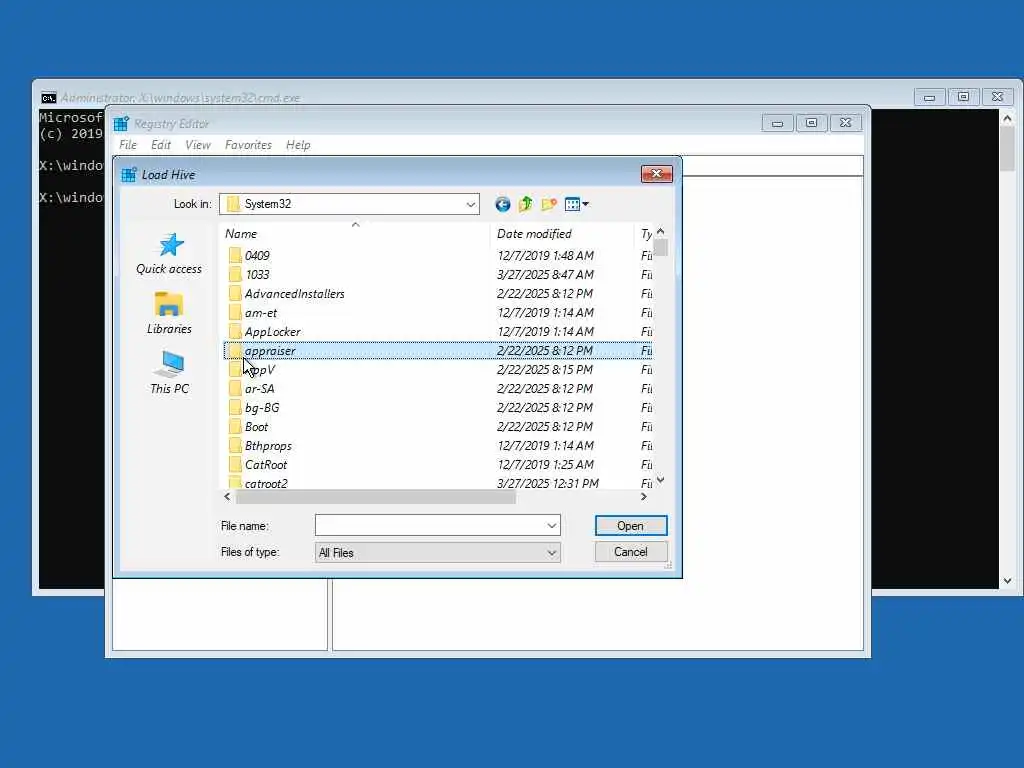Viewport: 1024px width, 768px height.
Task: Click the AppLocker folder icon
Action: point(235,331)
